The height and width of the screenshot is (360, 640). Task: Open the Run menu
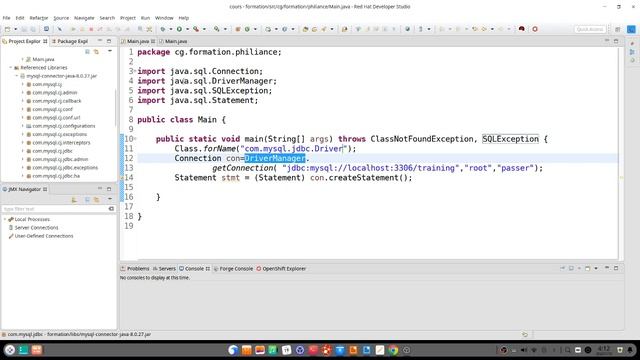click(x=145, y=18)
